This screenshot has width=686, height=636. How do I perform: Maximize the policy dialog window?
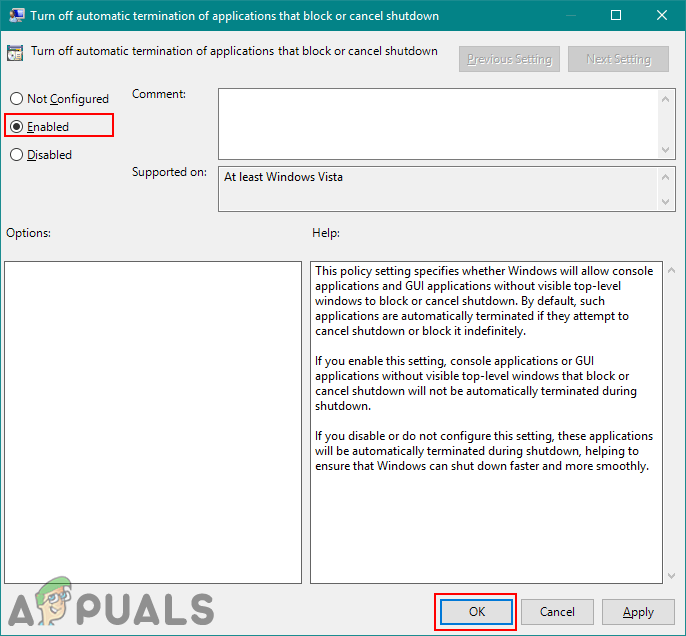coord(616,15)
